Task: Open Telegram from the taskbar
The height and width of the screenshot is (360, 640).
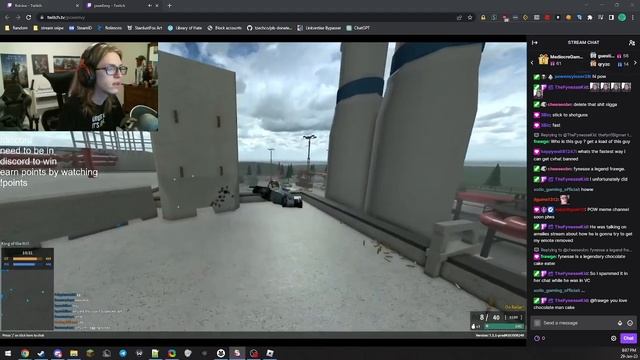Action: (x=123, y=353)
